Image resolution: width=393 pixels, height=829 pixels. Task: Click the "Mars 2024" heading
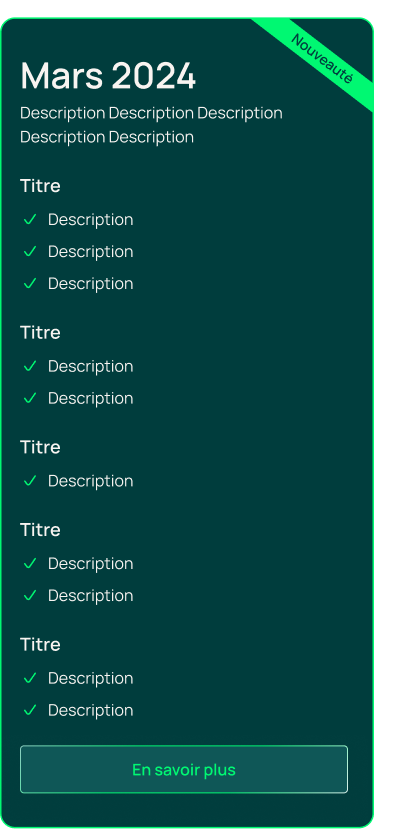tap(108, 77)
